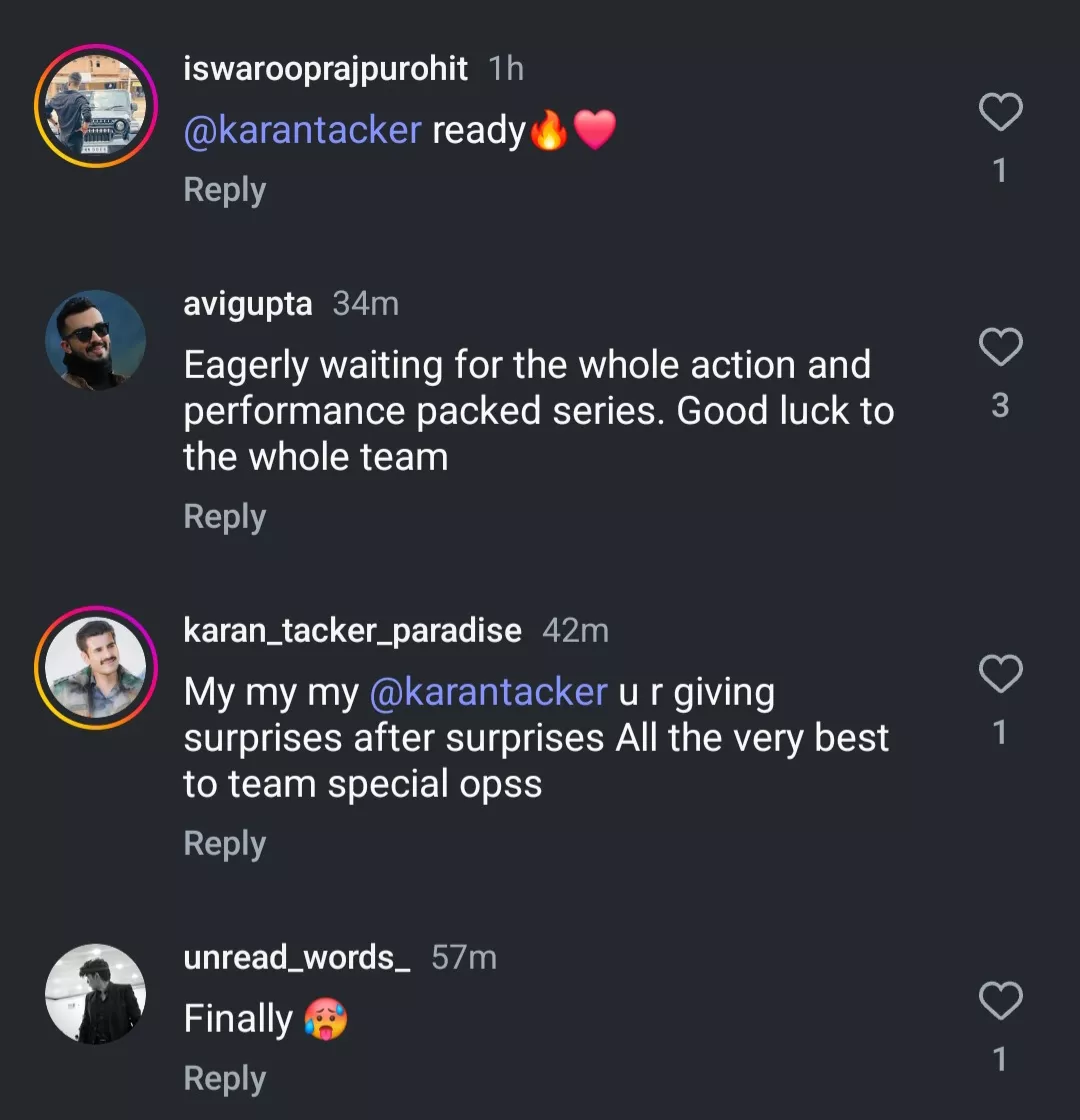The height and width of the screenshot is (1120, 1080).
Task: Visit the avigupta username link
Action: tap(248, 304)
